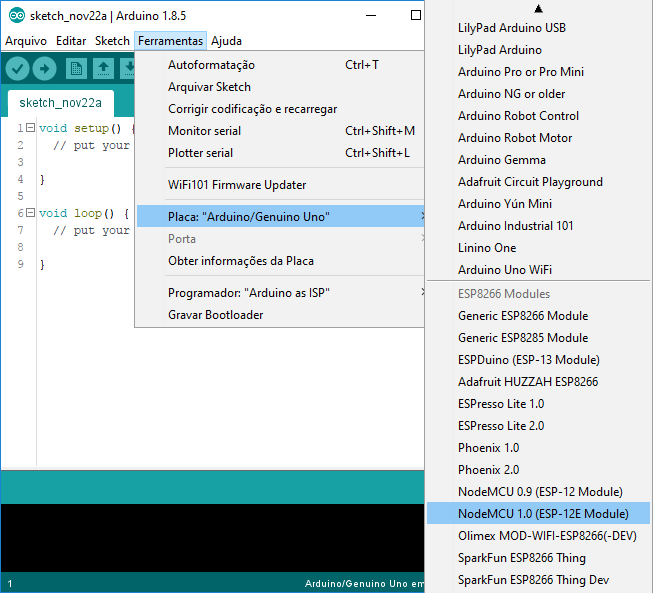The image size is (653, 593).
Task: Launch WiFi101 Firmware Updater
Action: click(281, 184)
